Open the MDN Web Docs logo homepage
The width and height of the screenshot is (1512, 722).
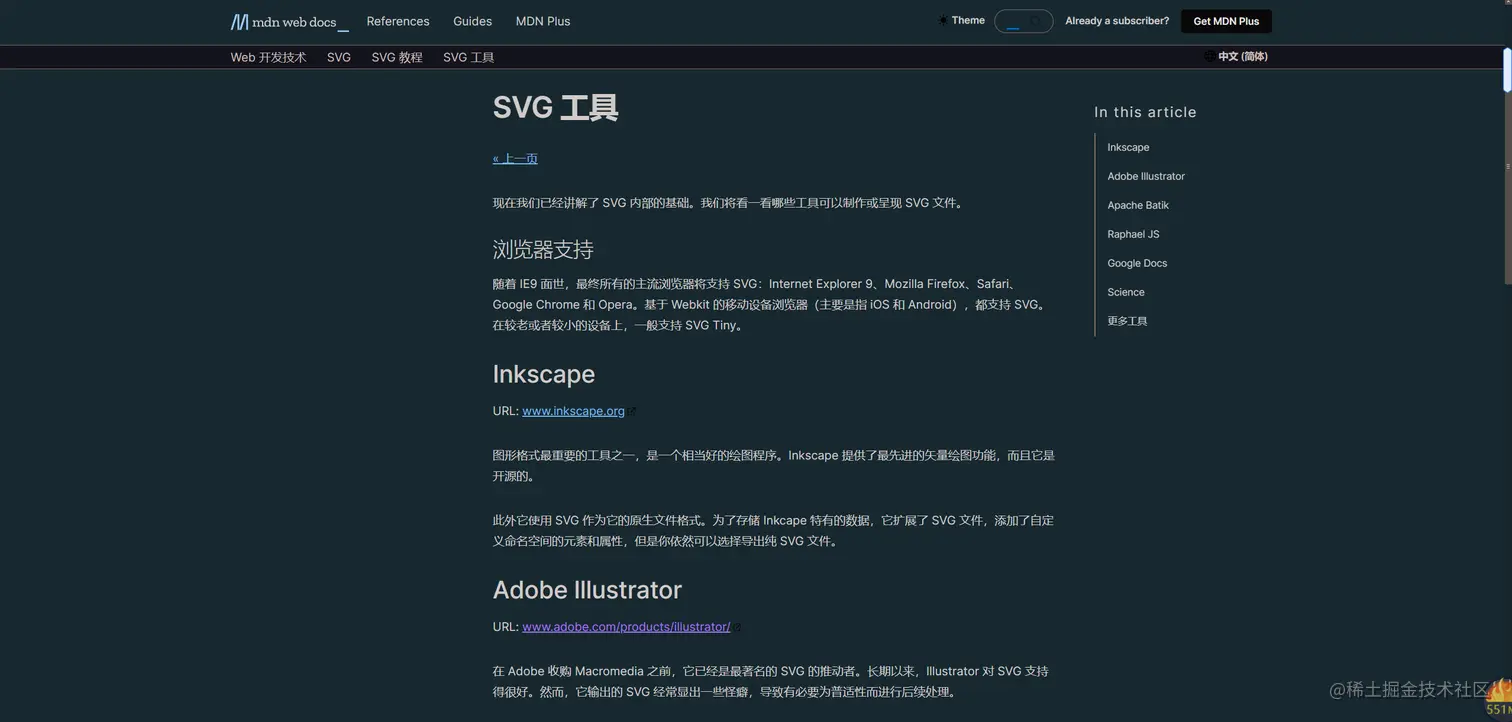click(289, 21)
